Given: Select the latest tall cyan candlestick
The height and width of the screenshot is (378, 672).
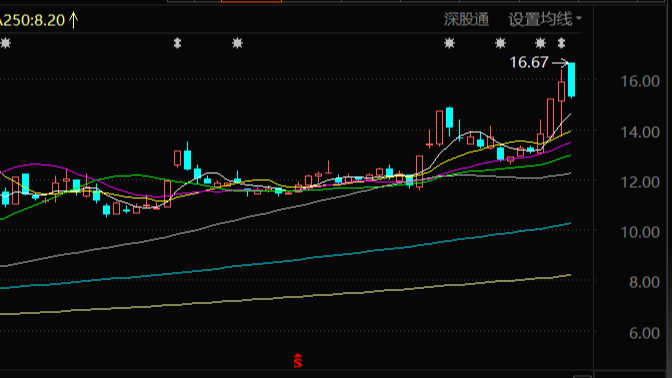Looking at the screenshot, I should point(572,80).
